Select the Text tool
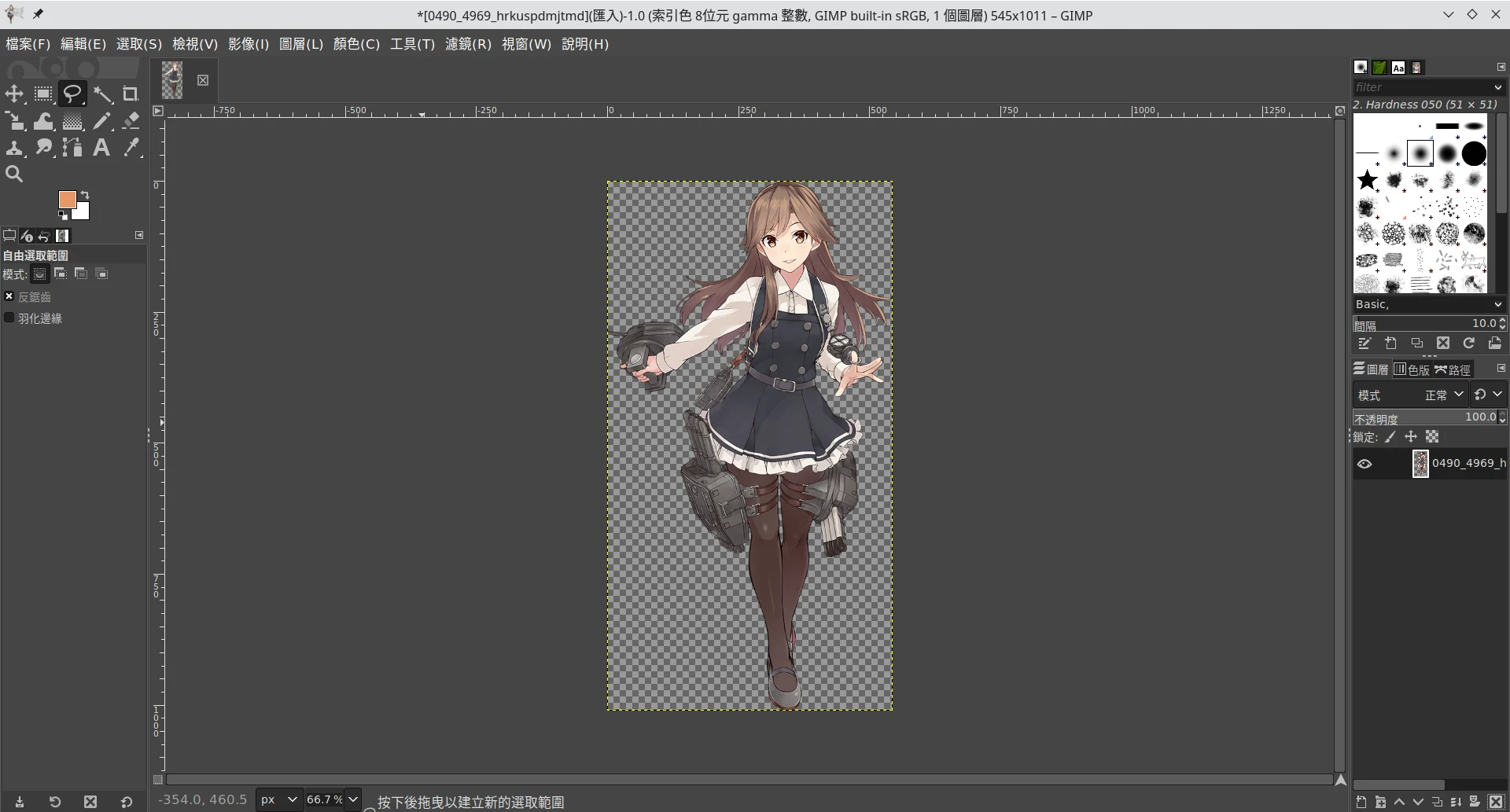The image size is (1510, 812). click(101, 148)
